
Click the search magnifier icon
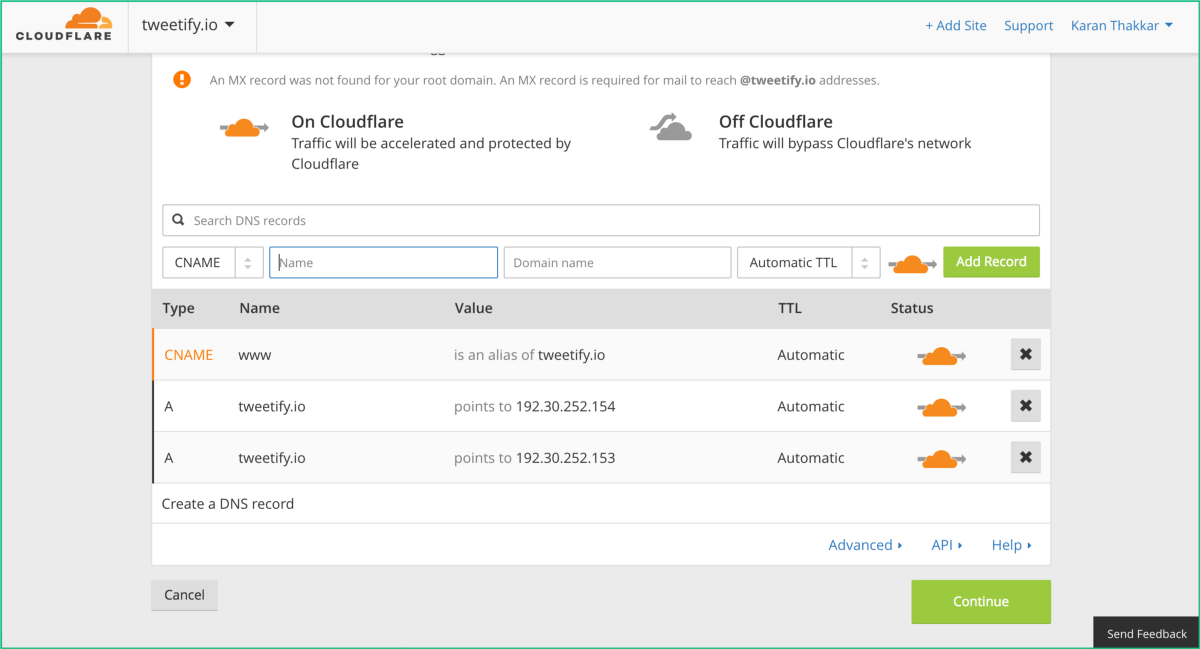click(178, 220)
